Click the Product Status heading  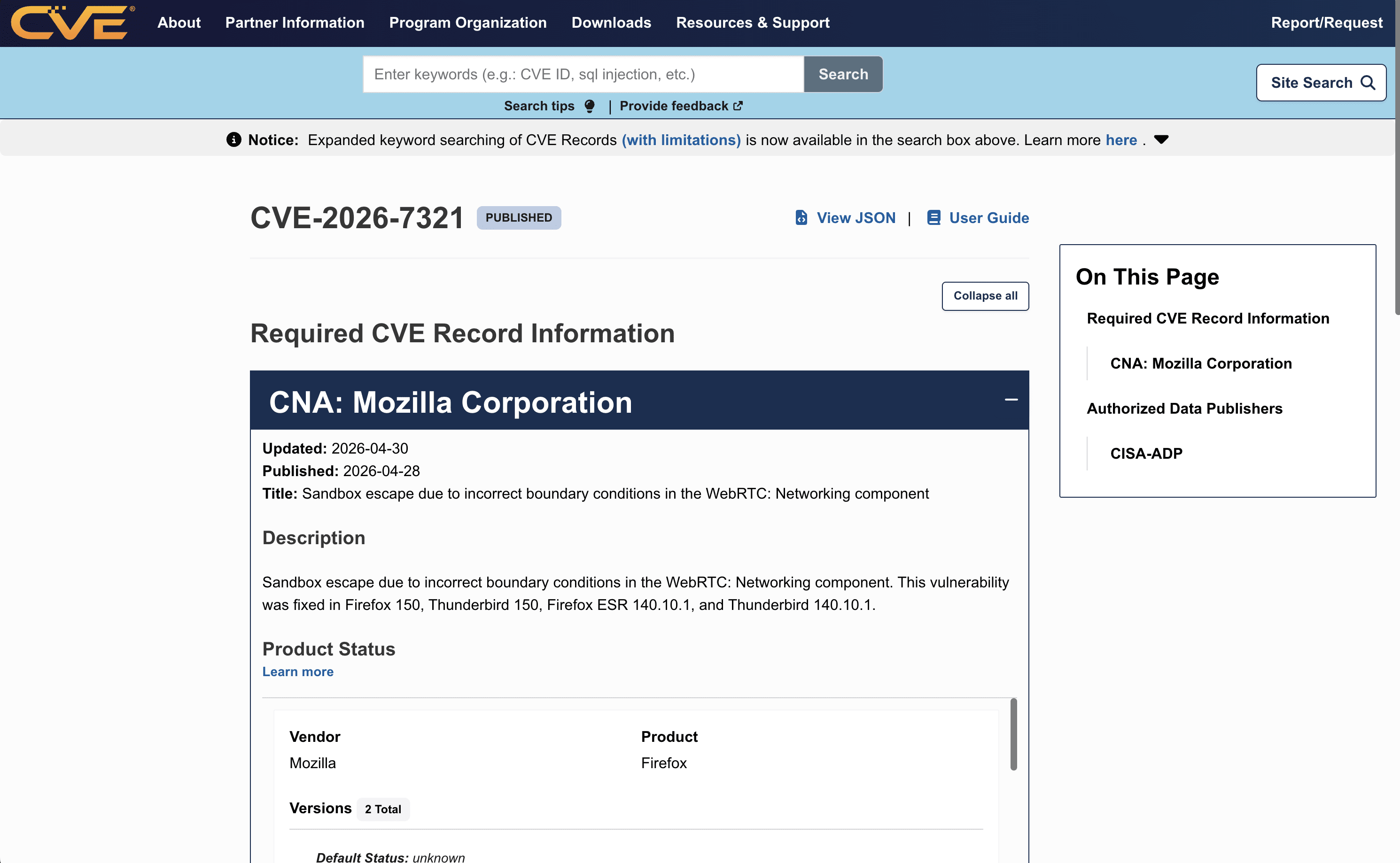click(328, 649)
